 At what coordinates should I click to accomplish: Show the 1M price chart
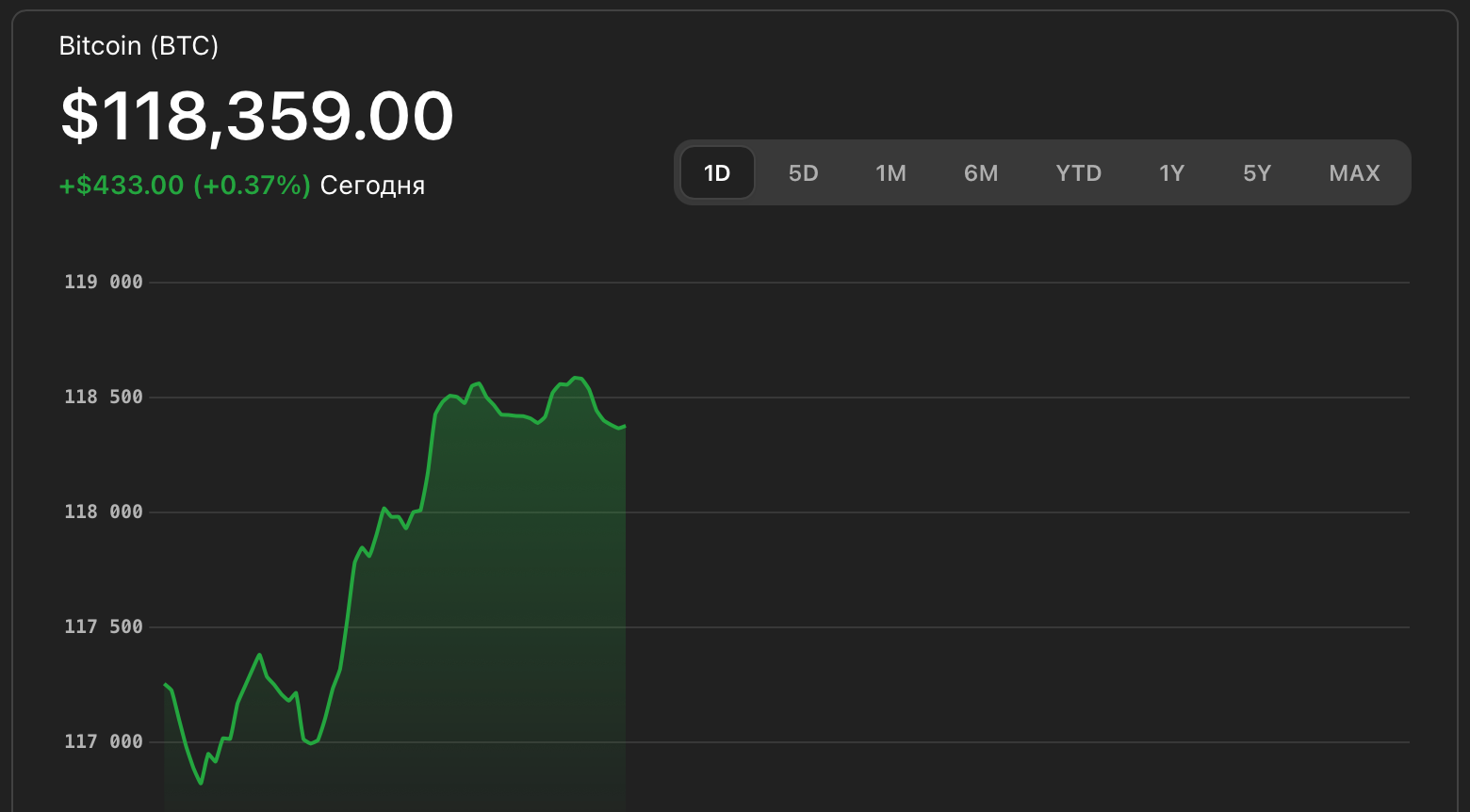(890, 172)
